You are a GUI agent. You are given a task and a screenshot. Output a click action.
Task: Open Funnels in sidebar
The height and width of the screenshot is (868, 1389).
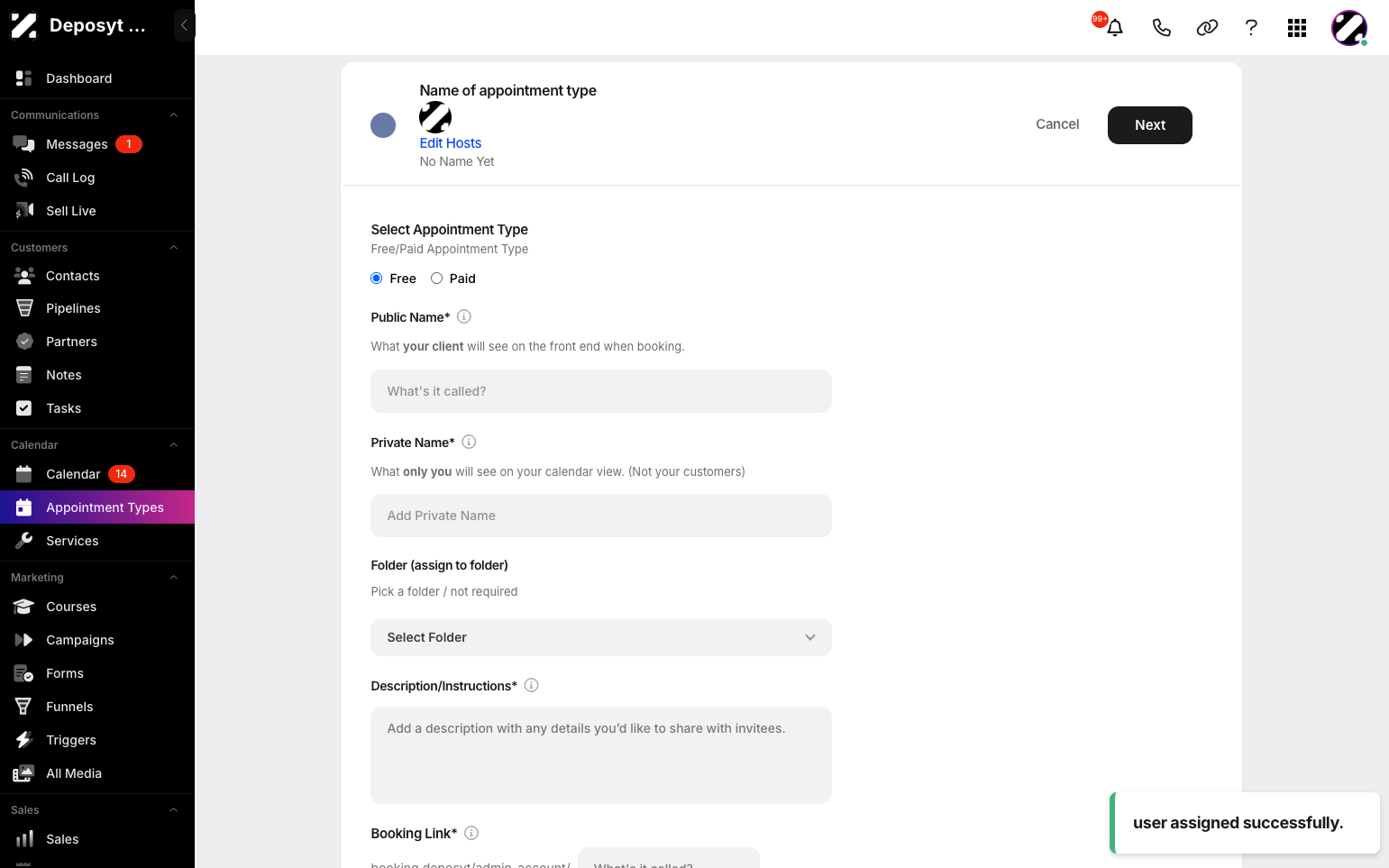(x=97, y=707)
